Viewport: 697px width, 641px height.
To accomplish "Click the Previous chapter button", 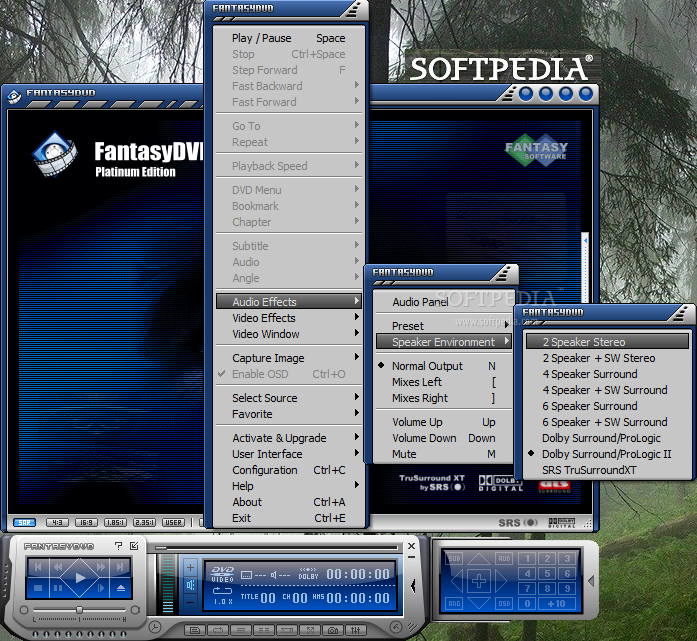I will coord(38,567).
